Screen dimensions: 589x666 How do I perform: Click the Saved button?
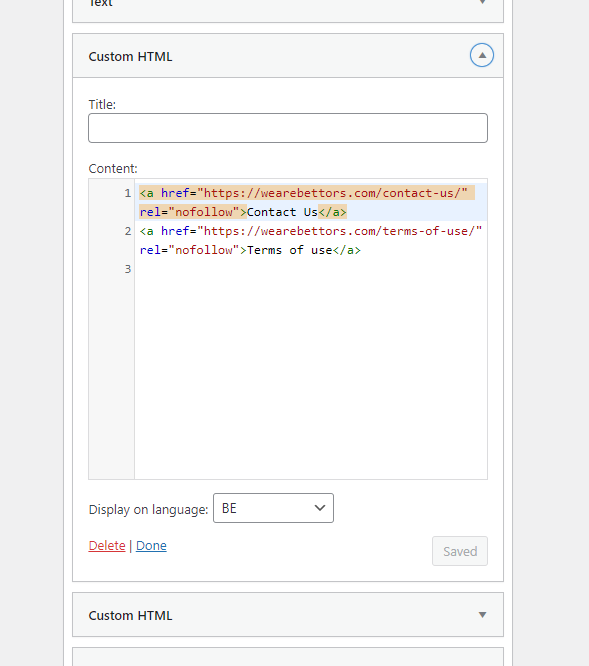pos(460,551)
